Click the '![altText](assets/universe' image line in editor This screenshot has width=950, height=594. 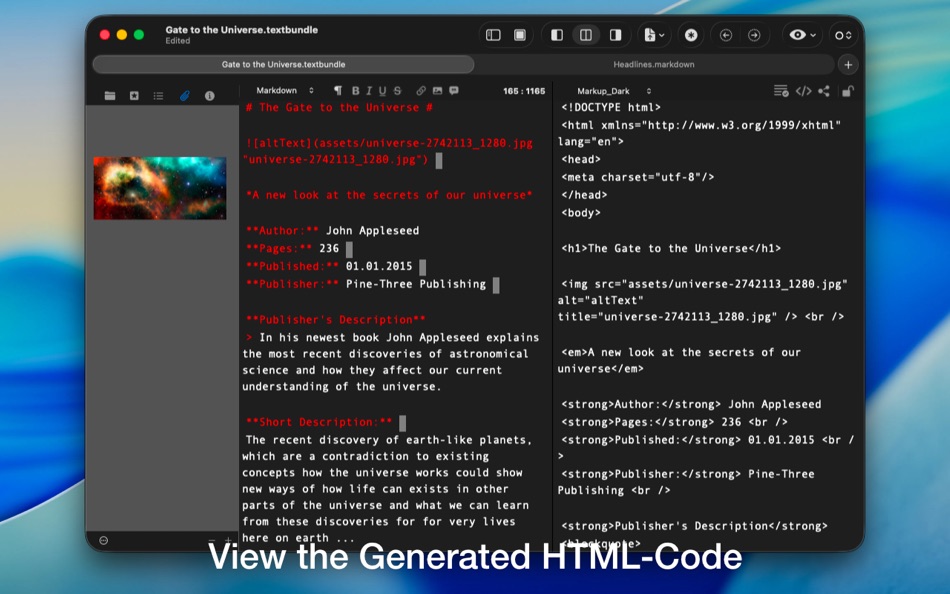389,151
